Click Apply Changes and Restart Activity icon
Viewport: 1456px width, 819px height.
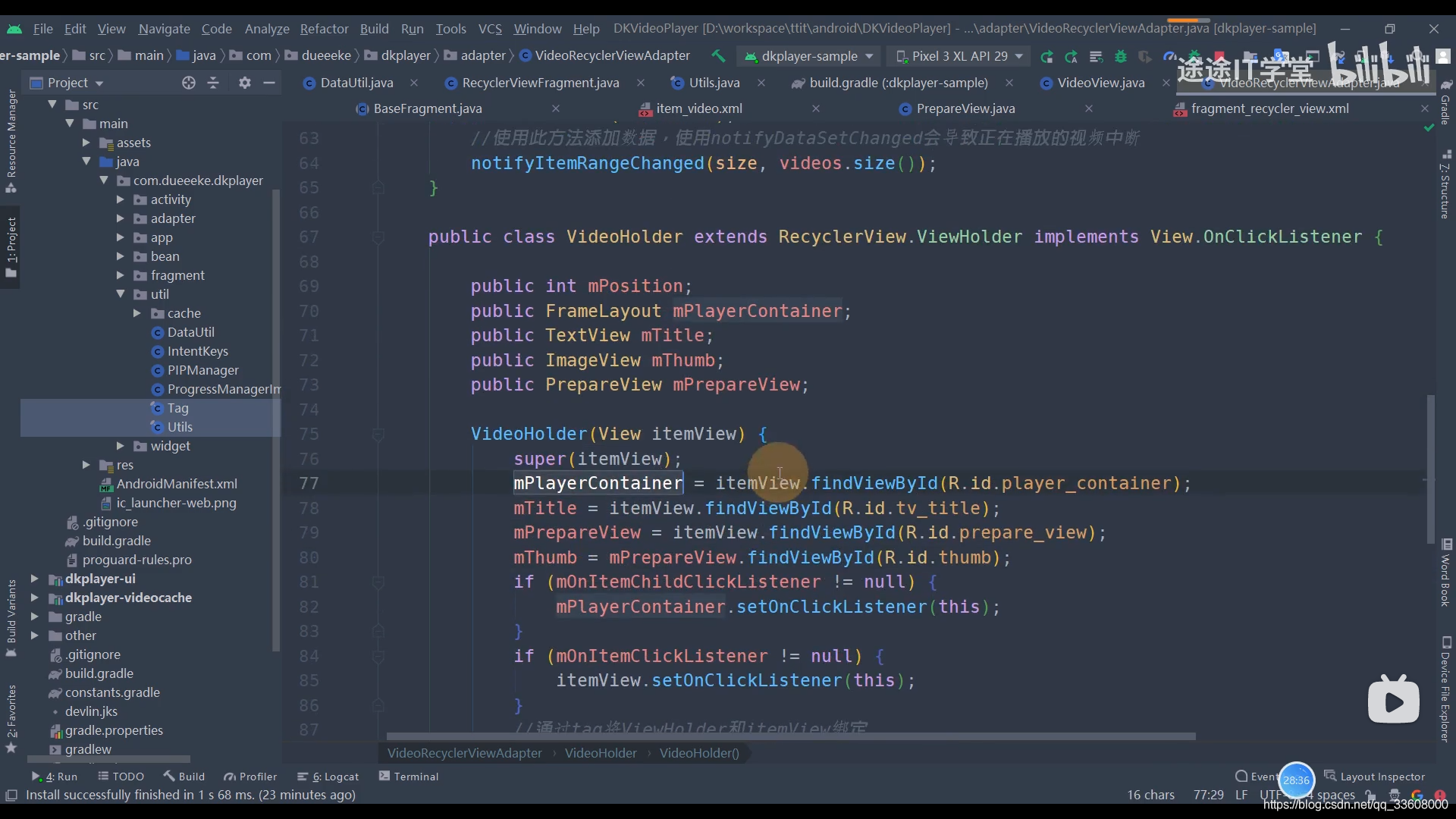coord(1071,56)
